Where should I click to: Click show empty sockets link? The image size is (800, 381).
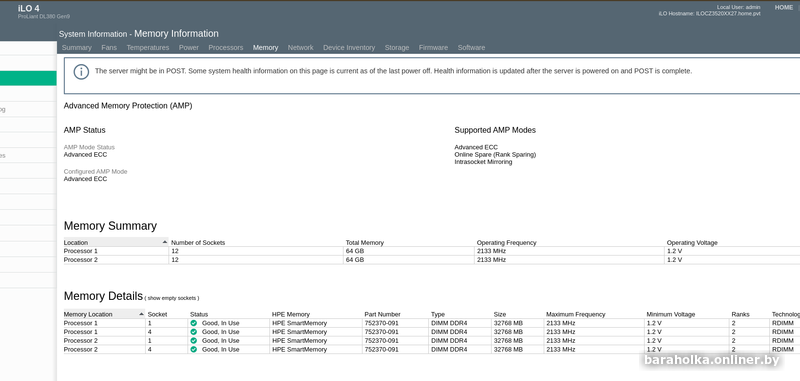(x=172, y=298)
